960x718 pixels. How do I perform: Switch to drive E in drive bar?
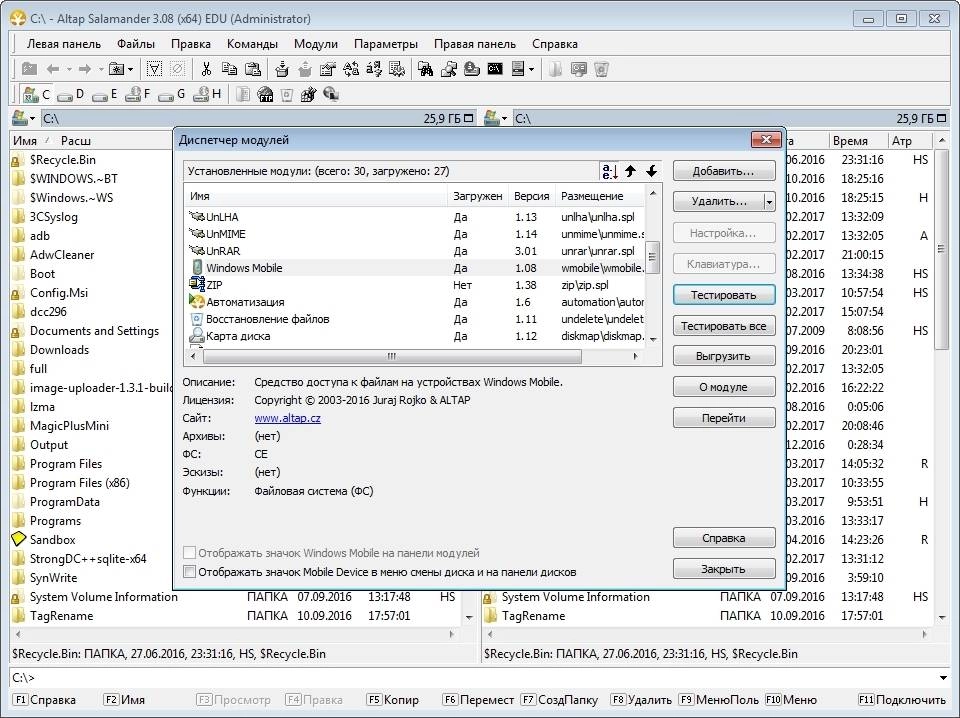tap(104, 94)
